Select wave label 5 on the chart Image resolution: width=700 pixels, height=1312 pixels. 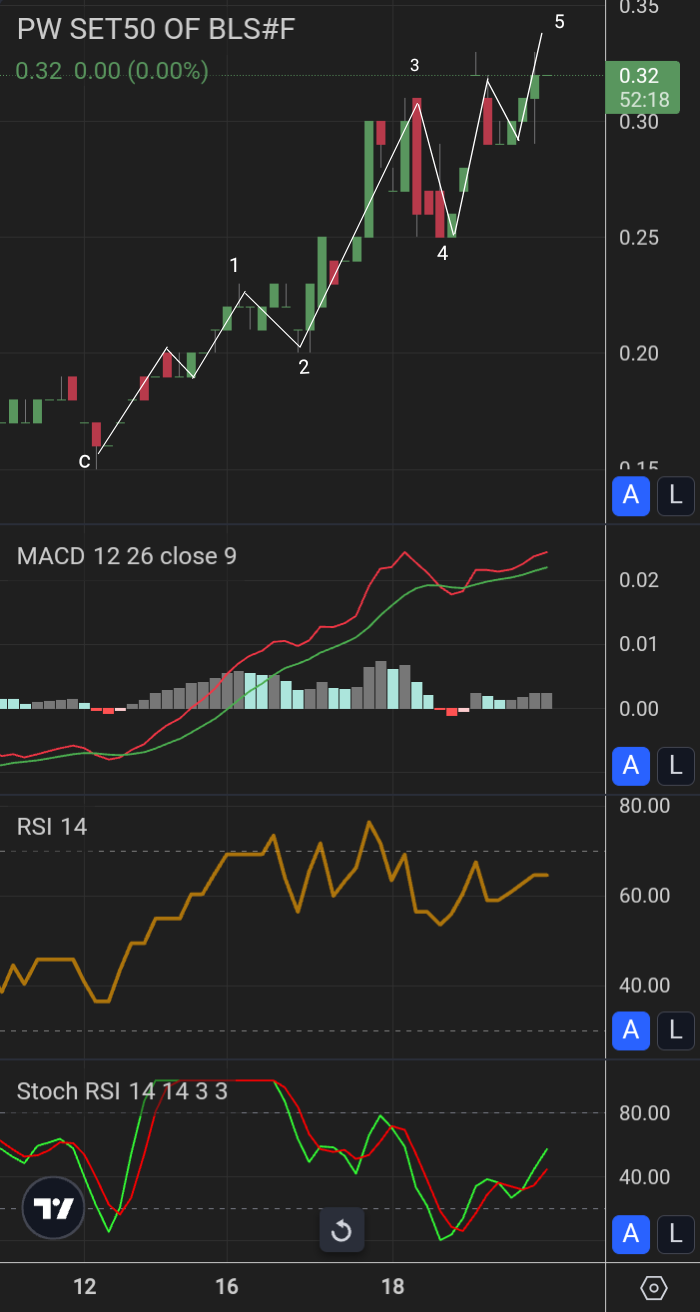pyautogui.click(x=559, y=22)
